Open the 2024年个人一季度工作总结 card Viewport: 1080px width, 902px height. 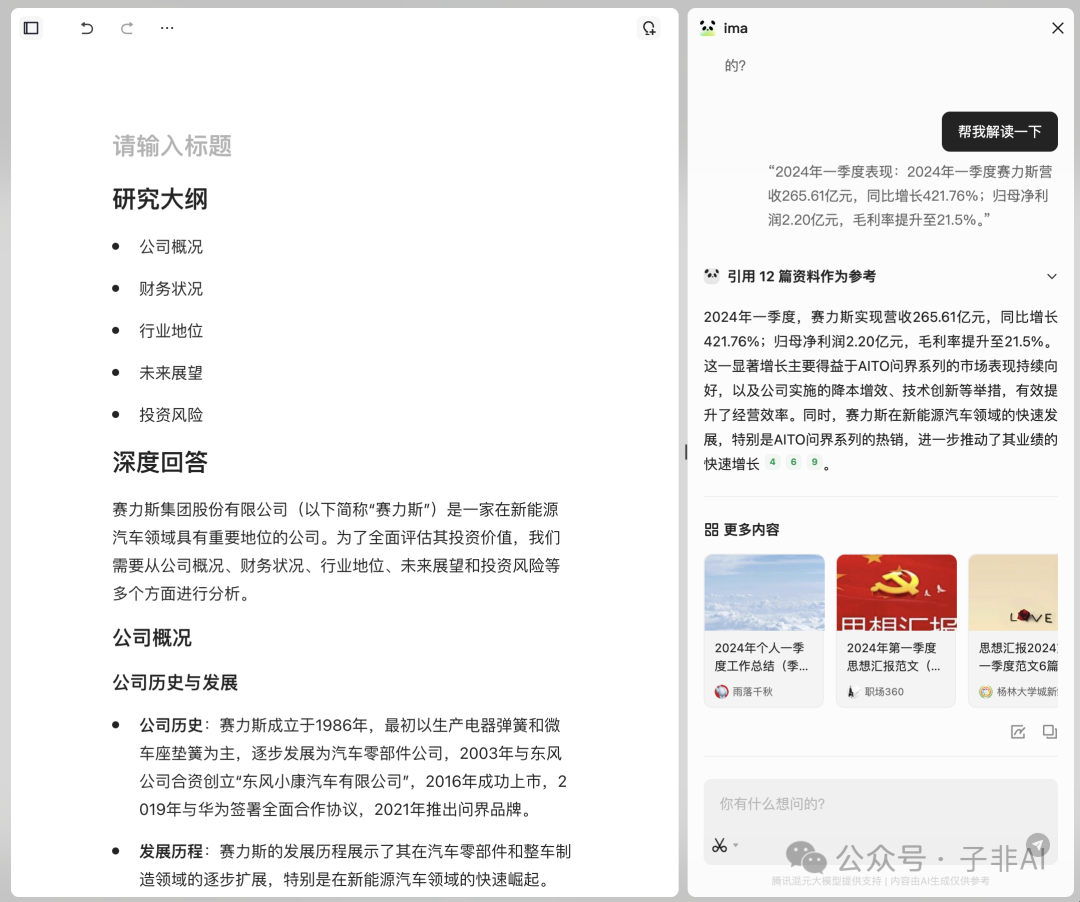point(764,631)
